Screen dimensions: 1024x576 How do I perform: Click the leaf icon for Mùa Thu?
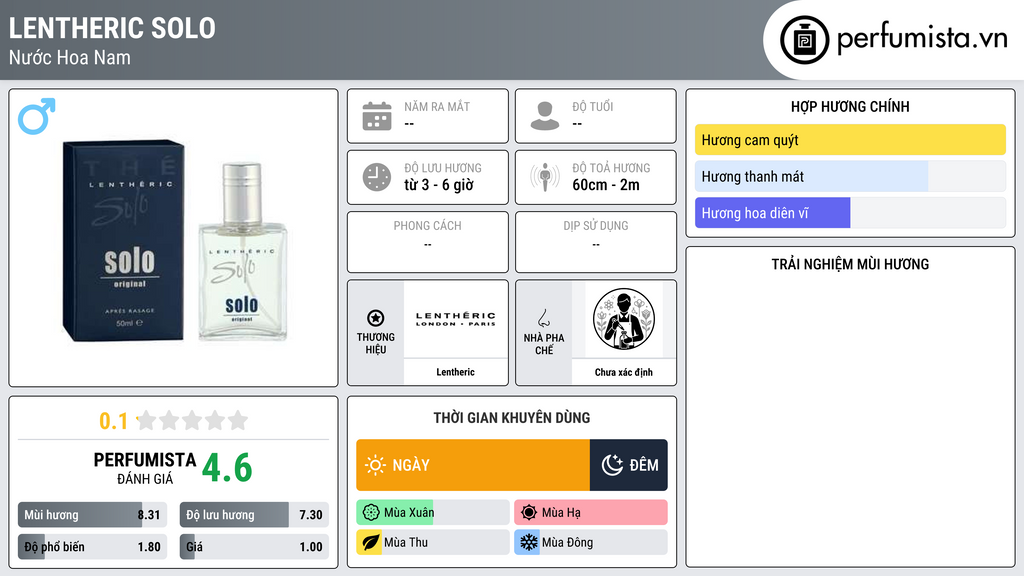tap(370, 542)
